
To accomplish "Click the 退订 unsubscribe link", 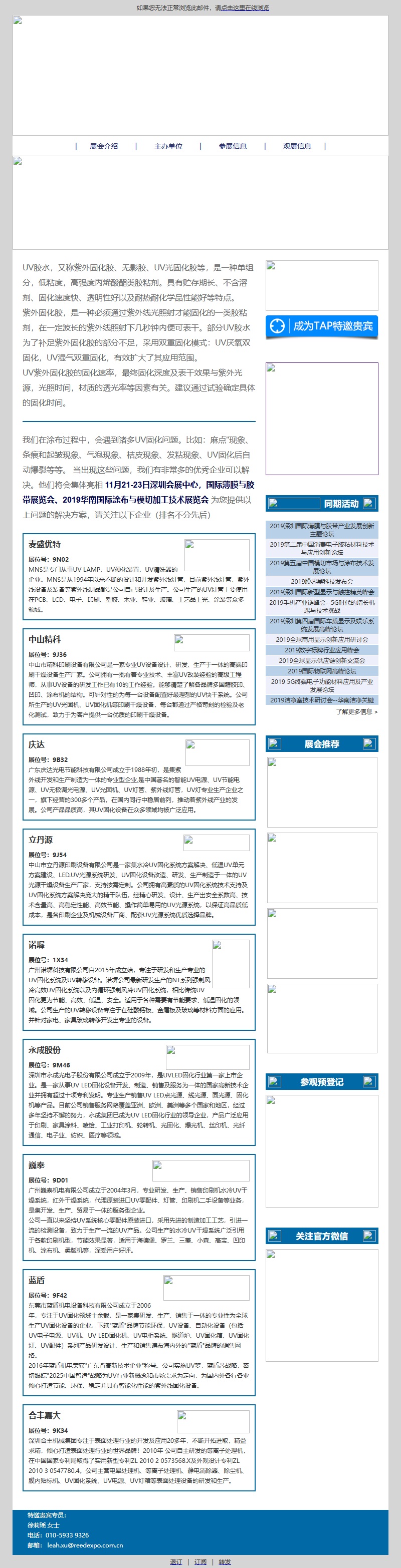I will tap(176, 1562).
